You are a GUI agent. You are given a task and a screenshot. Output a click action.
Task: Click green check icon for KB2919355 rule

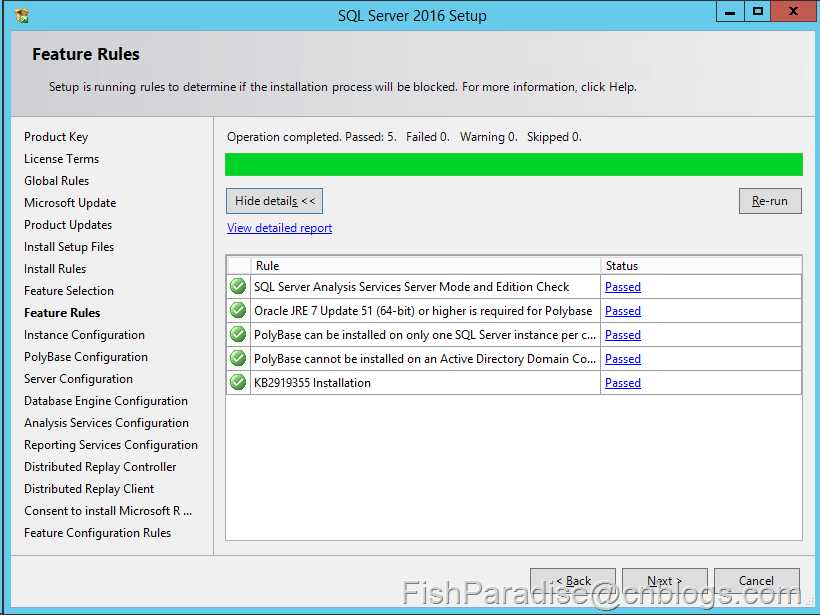[x=238, y=382]
